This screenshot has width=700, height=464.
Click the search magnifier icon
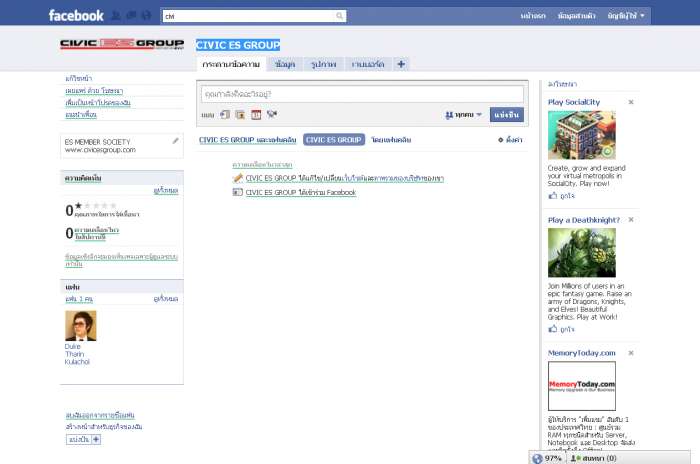tap(340, 16)
